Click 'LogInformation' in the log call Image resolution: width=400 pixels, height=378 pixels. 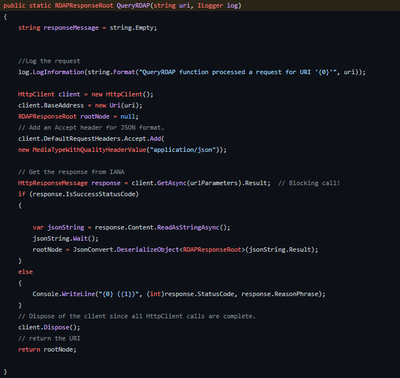point(58,72)
